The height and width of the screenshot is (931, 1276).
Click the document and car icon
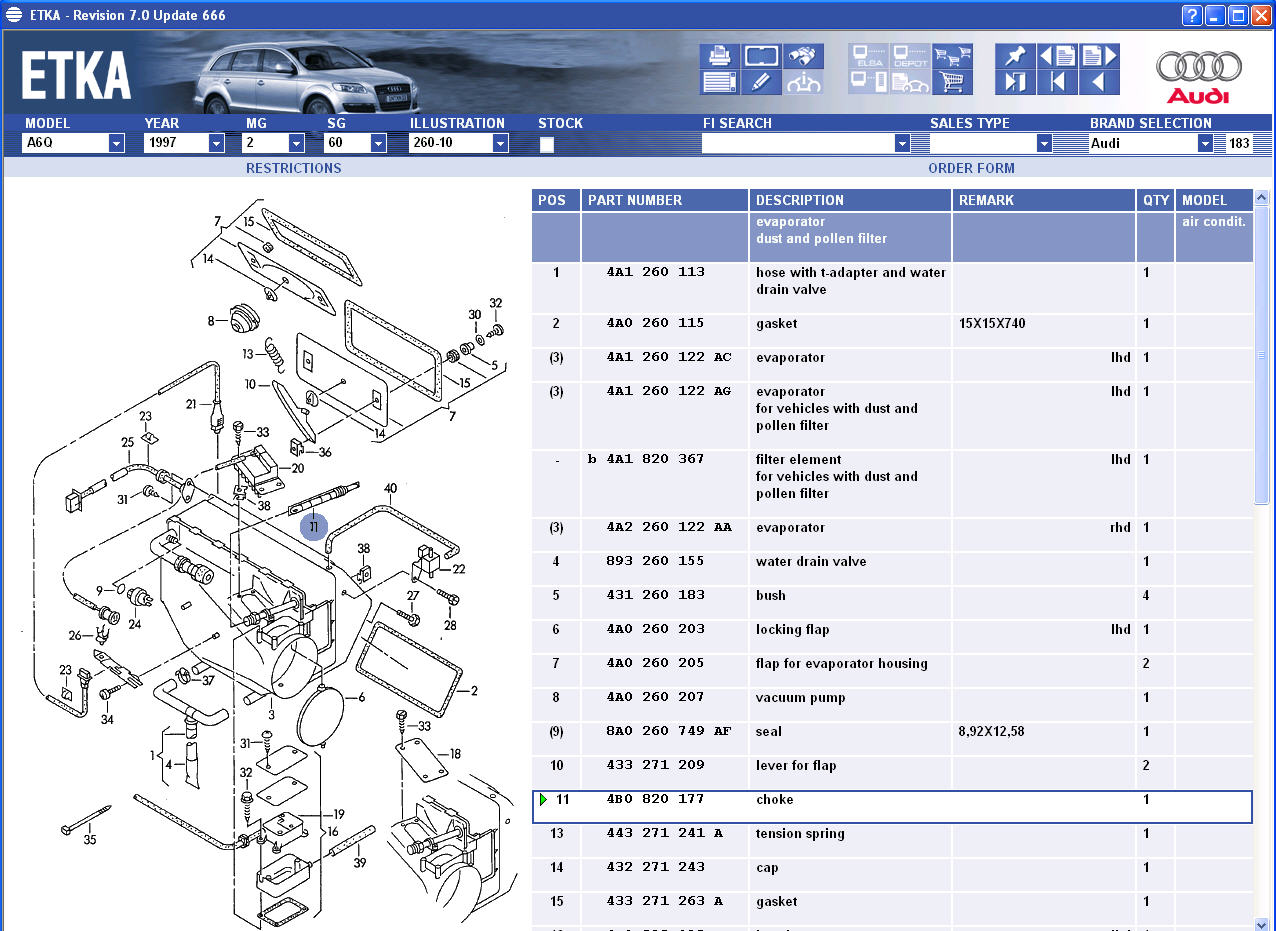[x=910, y=82]
